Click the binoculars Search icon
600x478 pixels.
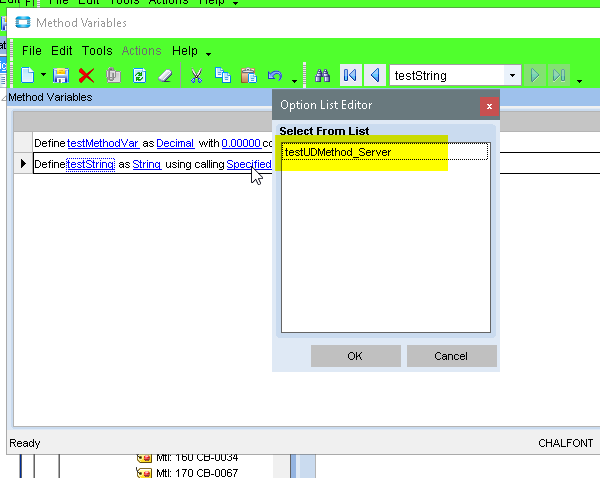(323, 75)
